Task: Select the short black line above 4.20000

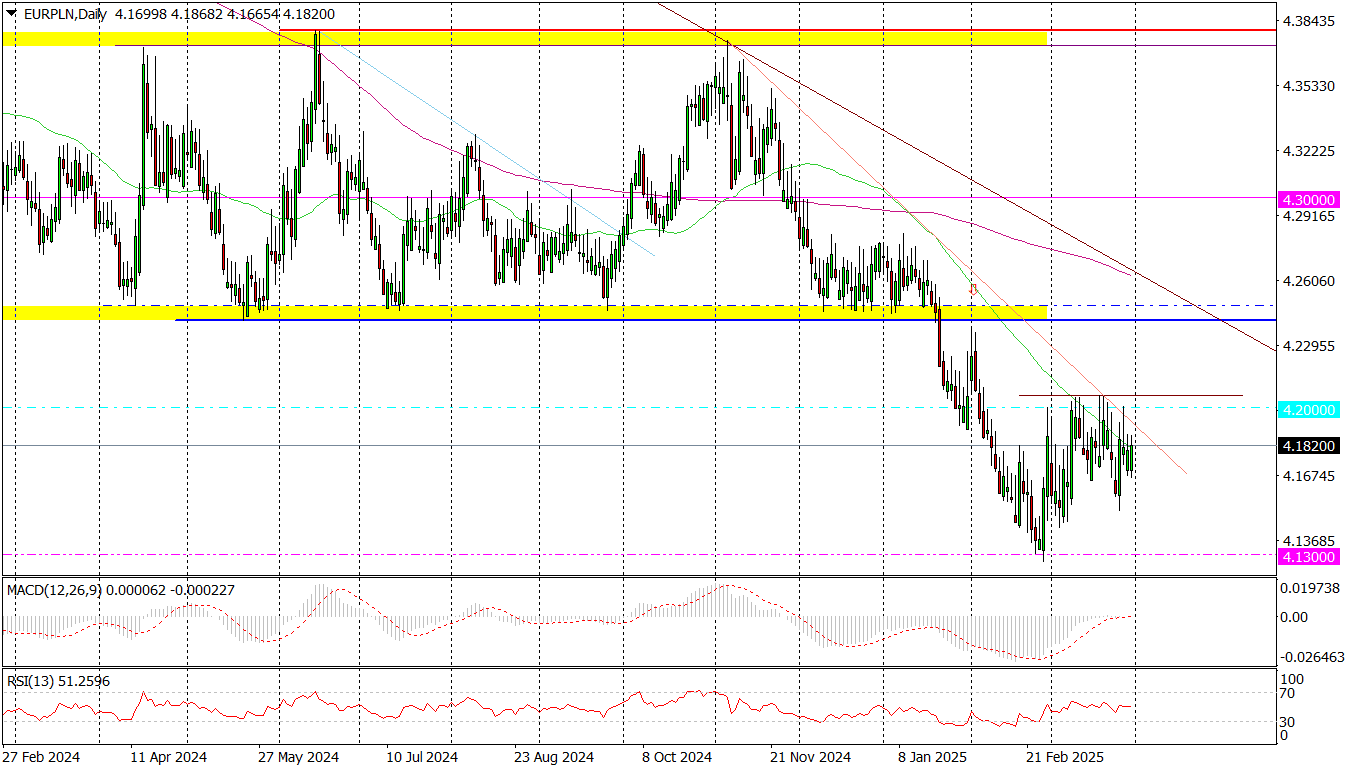Action: [x=1130, y=395]
